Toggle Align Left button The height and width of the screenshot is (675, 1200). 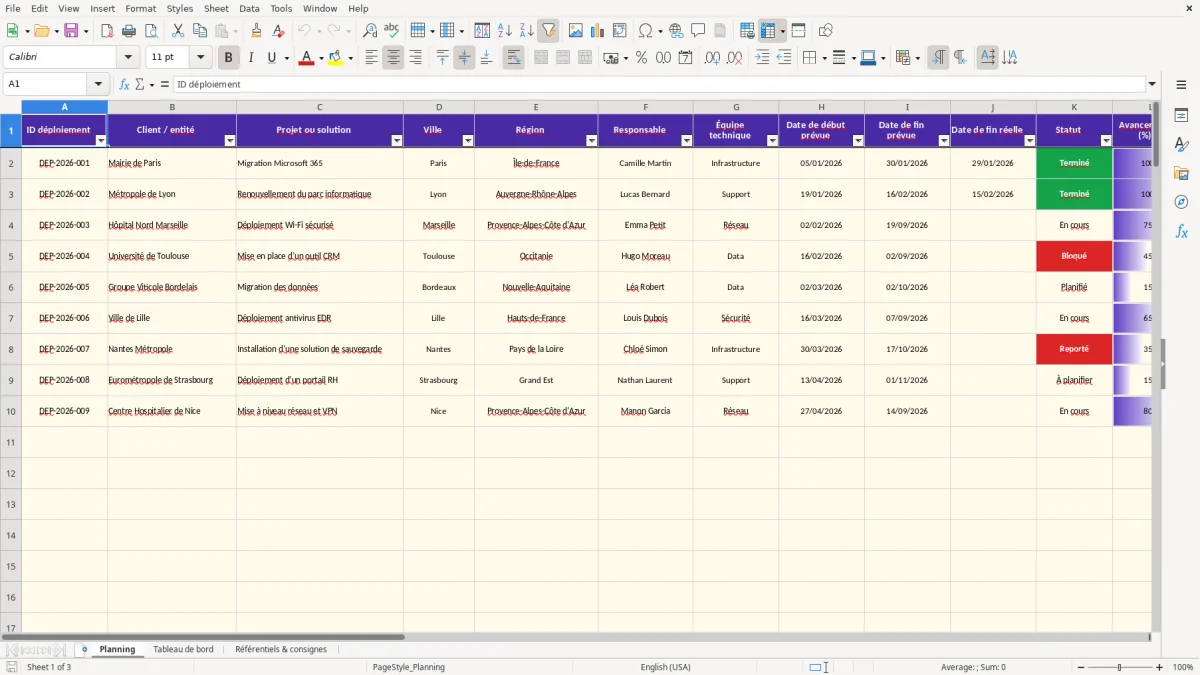(x=371, y=58)
